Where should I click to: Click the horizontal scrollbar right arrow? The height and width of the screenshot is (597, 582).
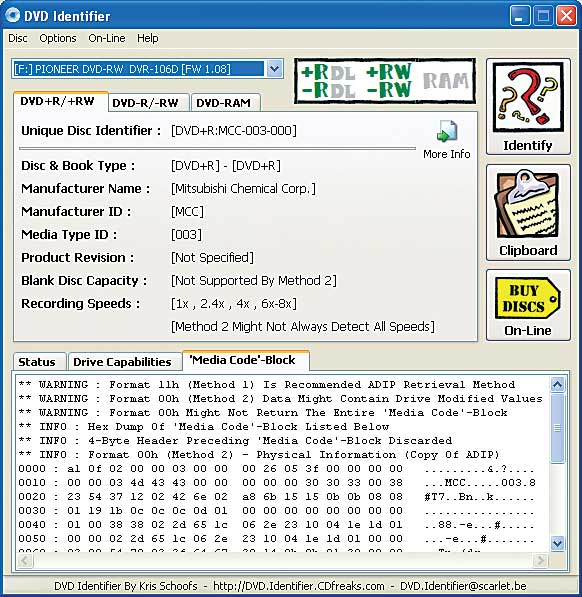pos(540,560)
